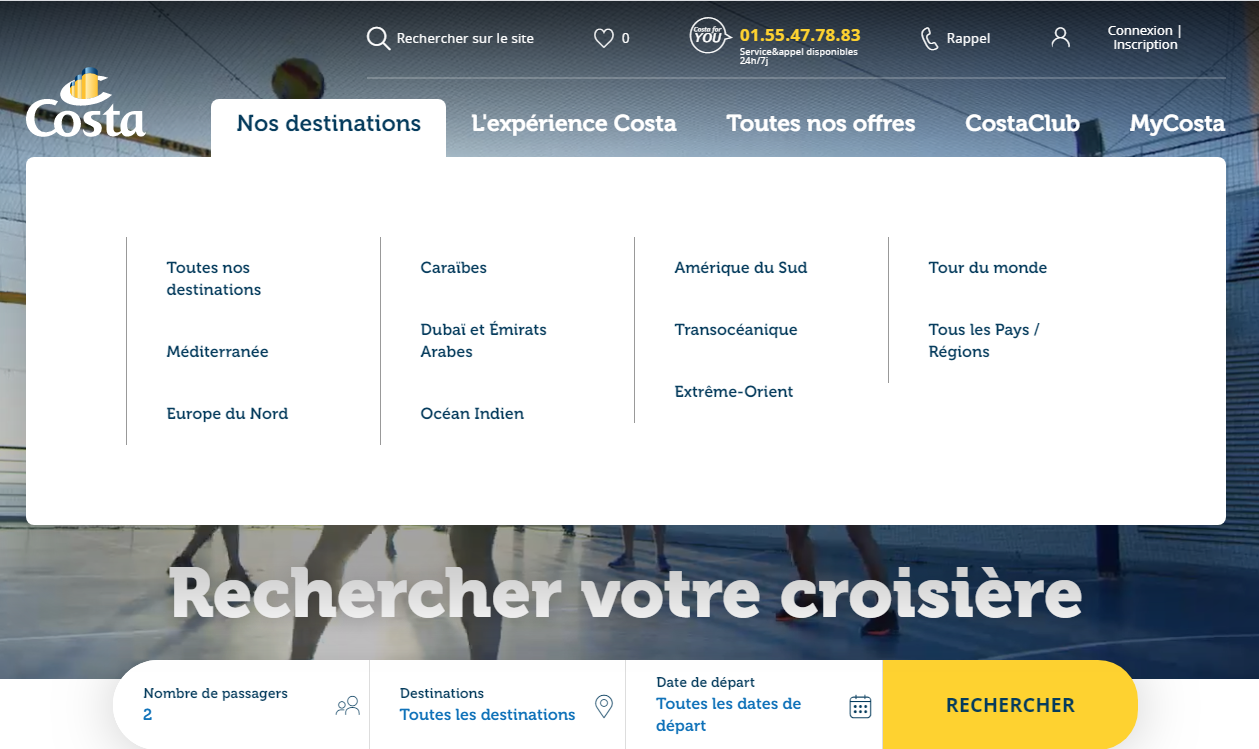1259x749 pixels.
Task: Click the location pin icon next to Destinations
Action: (x=604, y=705)
